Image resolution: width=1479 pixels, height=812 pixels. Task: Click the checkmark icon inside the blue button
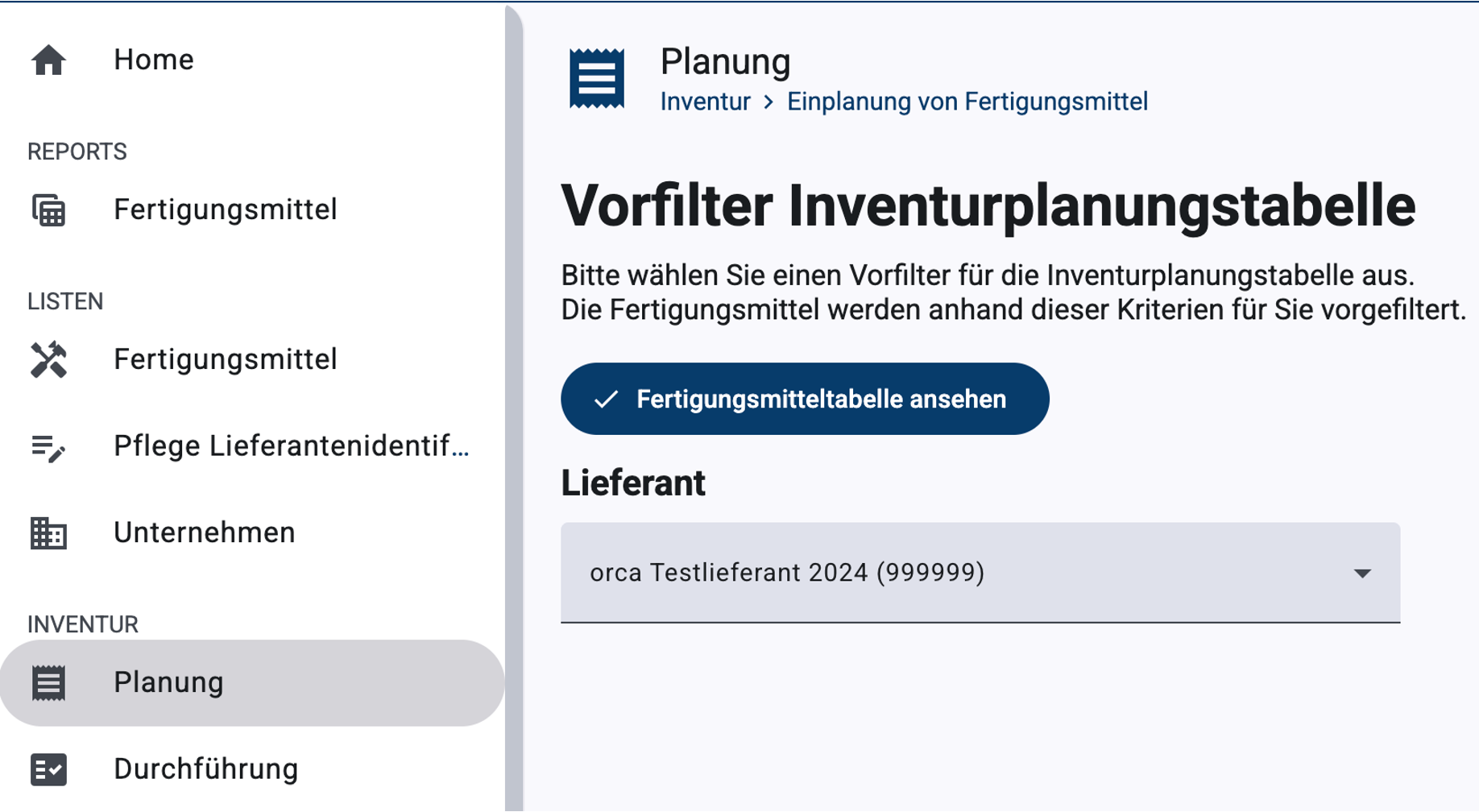(606, 399)
